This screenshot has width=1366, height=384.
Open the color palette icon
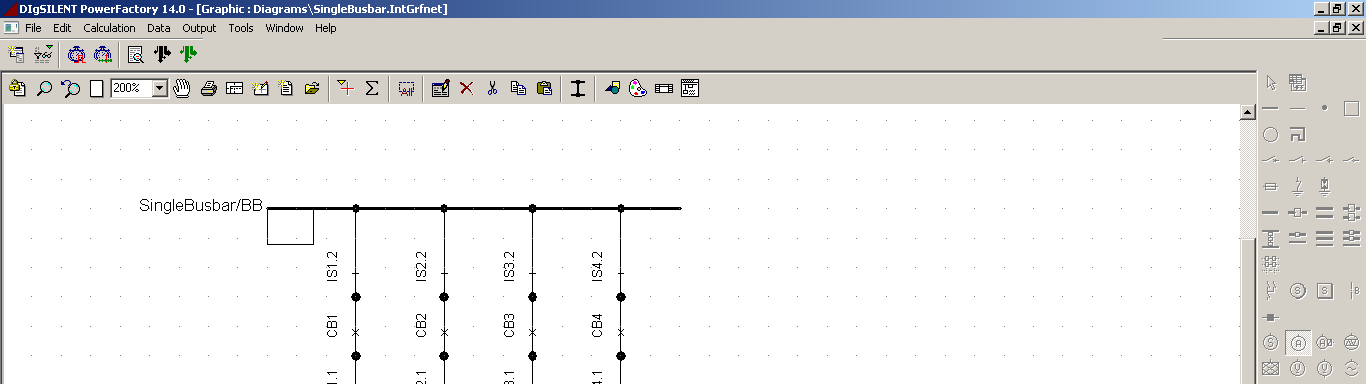pos(638,88)
